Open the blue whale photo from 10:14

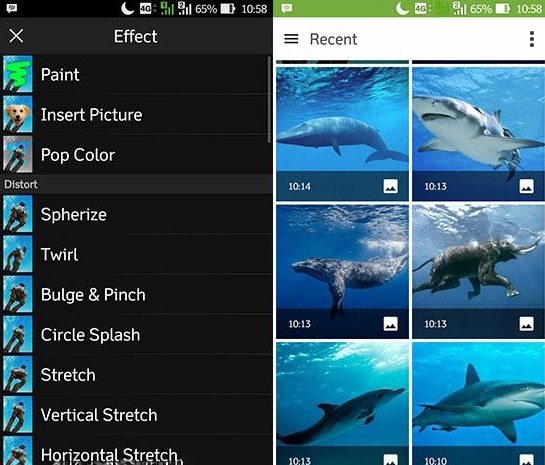coord(342,134)
